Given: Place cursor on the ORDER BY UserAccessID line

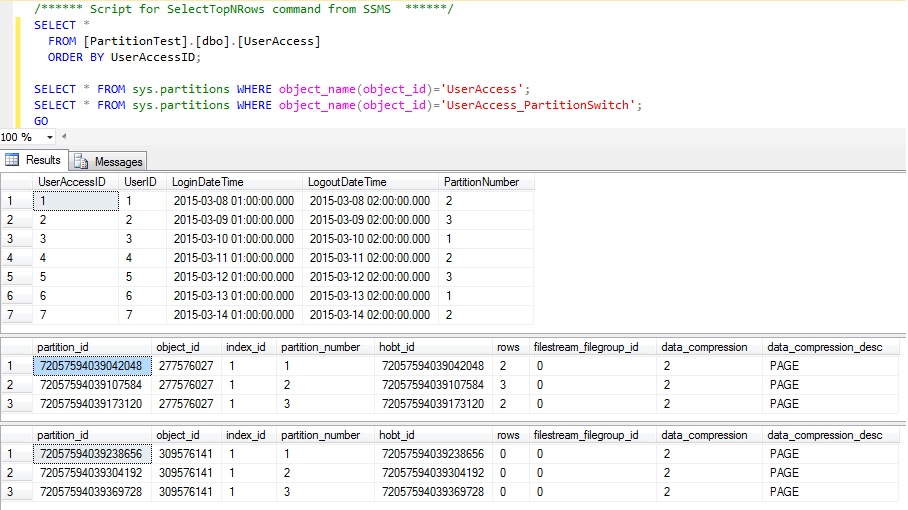Looking at the screenshot, I should tap(124, 57).
